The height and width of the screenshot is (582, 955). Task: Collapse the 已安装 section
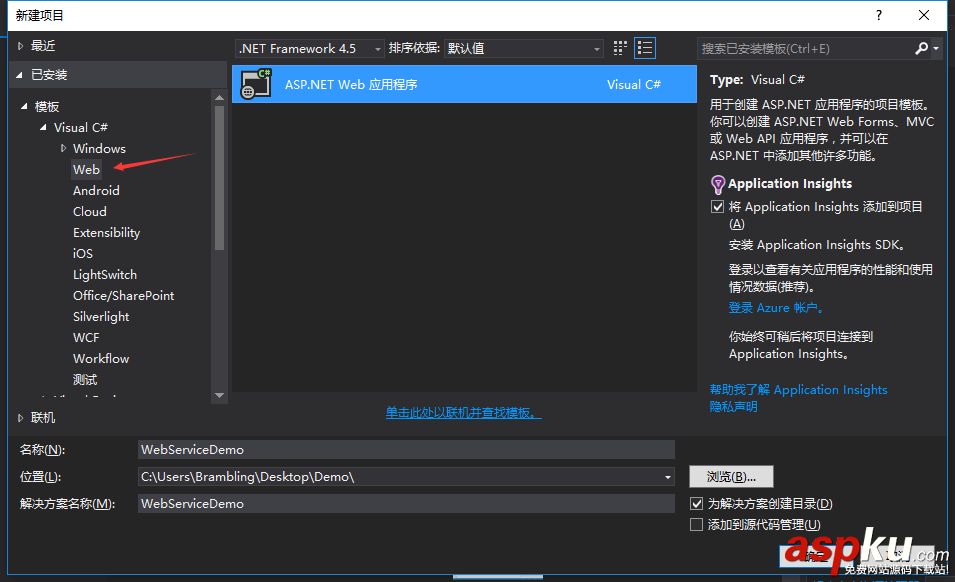pos(19,75)
